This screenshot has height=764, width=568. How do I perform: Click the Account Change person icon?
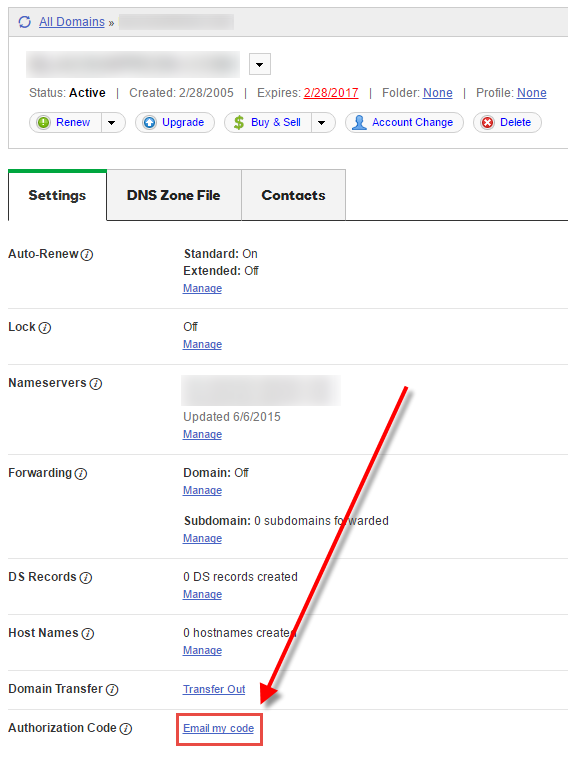(359, 122)
